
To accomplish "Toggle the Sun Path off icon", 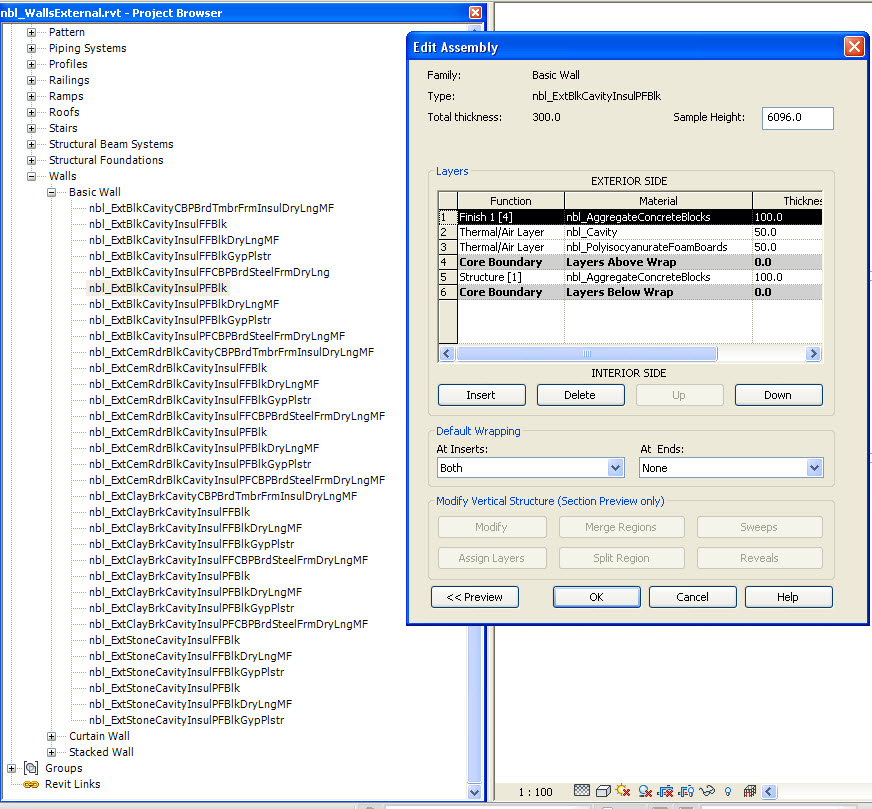I will [623, 791].
